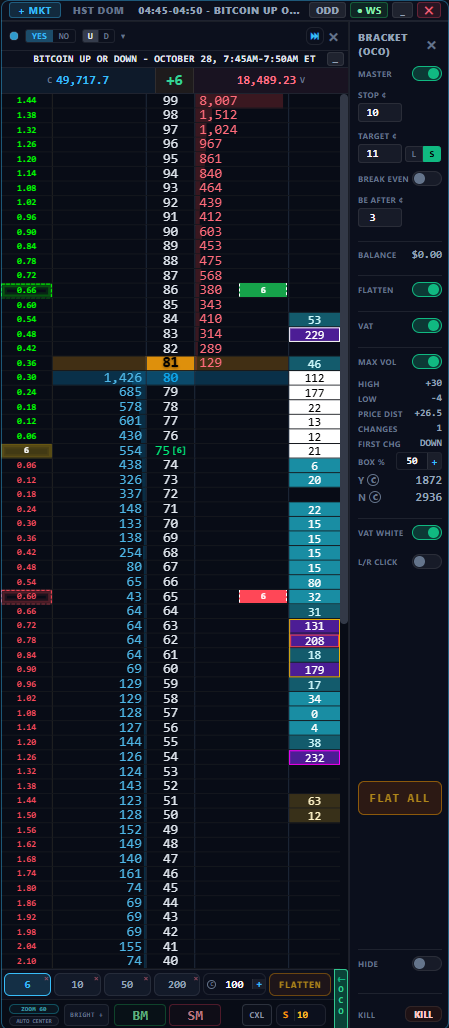Click the KILL button
The width and height of the screenshot is (449, 1028).
423,1014
